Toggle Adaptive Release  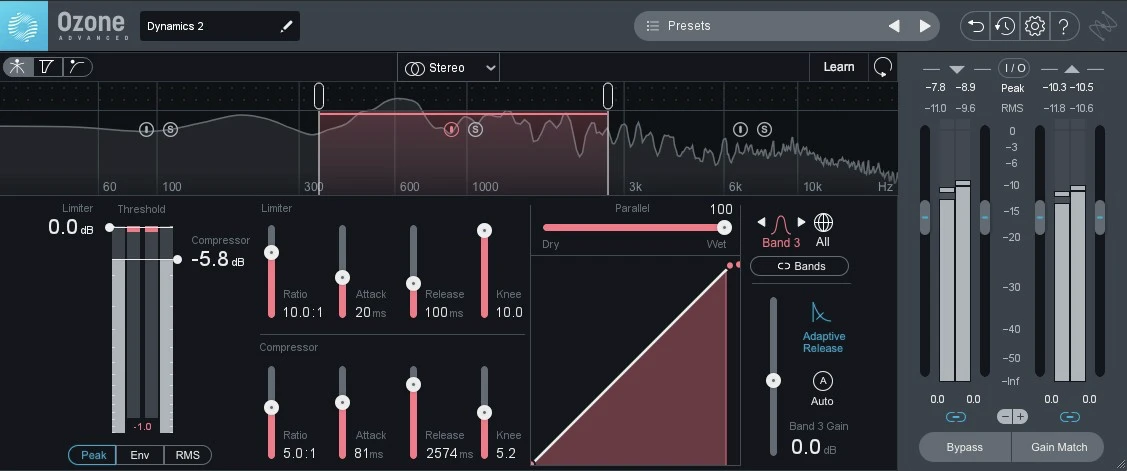tap(823, 327)
